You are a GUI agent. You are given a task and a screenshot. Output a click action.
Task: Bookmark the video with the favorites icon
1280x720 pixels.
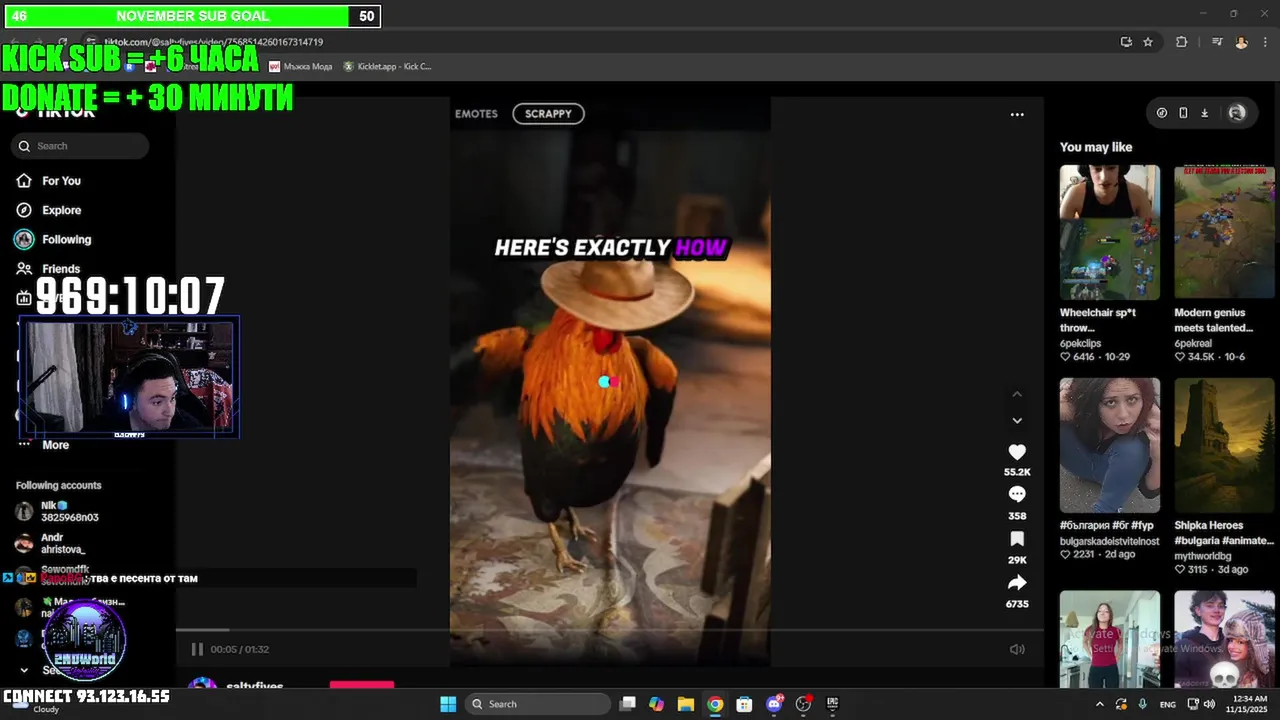point(1017,539)
